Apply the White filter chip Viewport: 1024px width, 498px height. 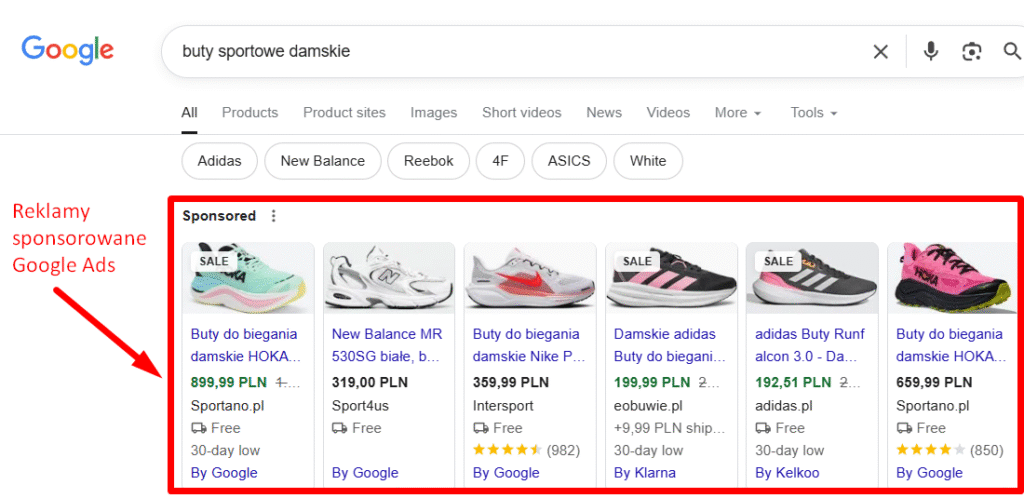(648, 161)
